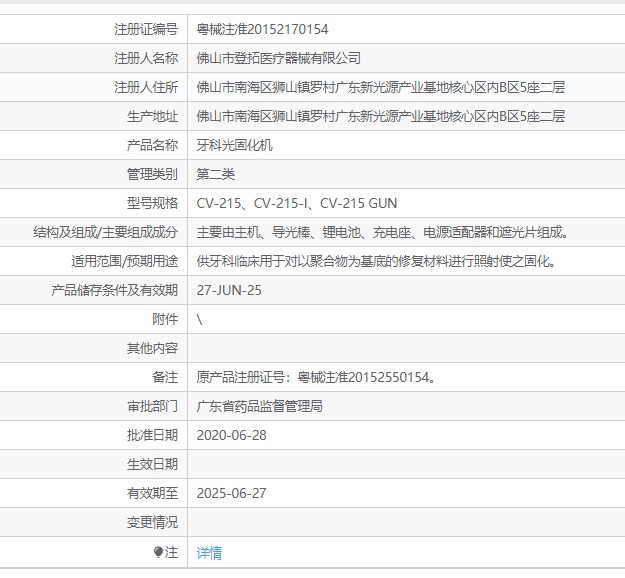Click the 产品储存条件及有效期 label

(x=114, y=290)
